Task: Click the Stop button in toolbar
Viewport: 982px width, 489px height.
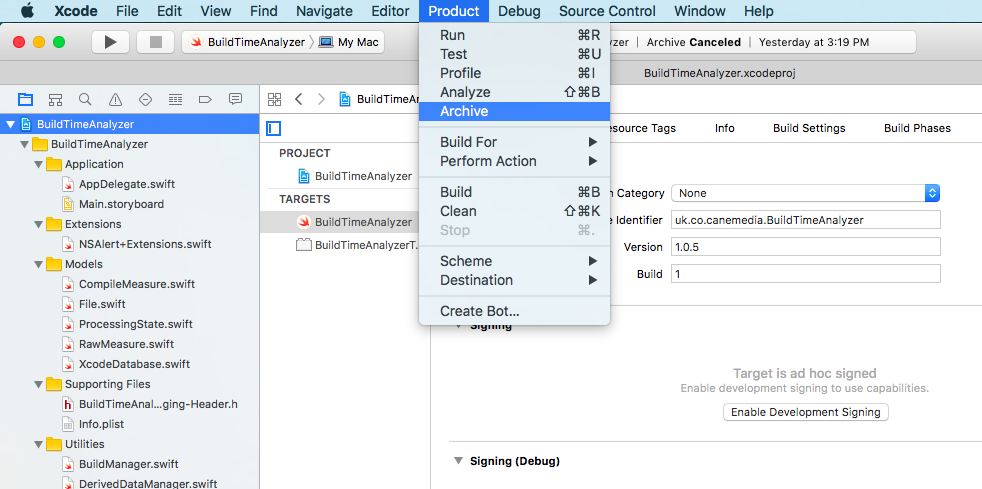Action: click(155, 42)
